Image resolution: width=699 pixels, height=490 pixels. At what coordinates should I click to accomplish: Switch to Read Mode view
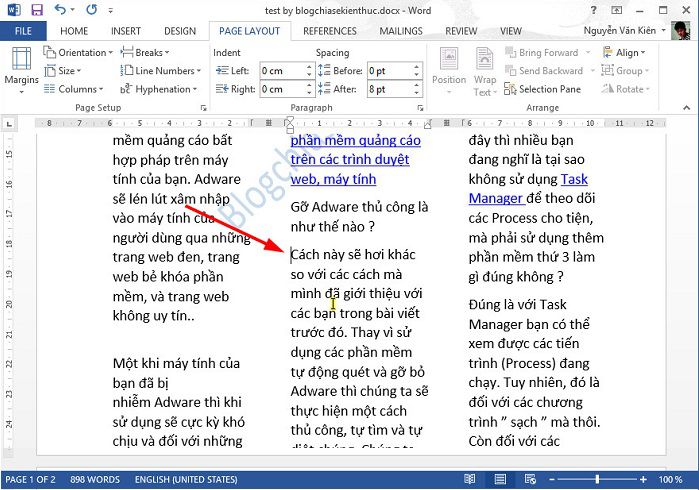[469, 479]
